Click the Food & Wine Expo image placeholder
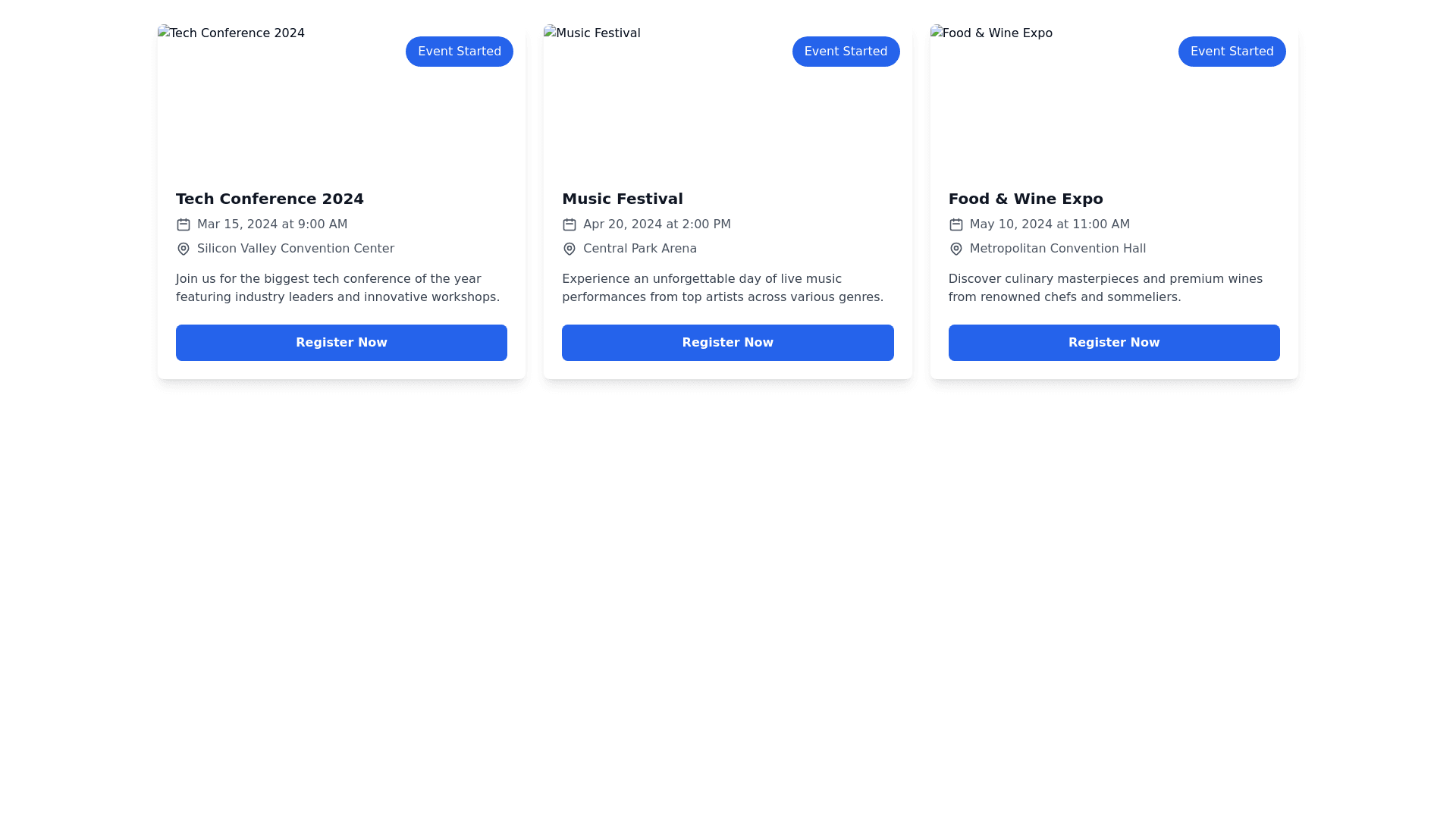 [990, 33]
